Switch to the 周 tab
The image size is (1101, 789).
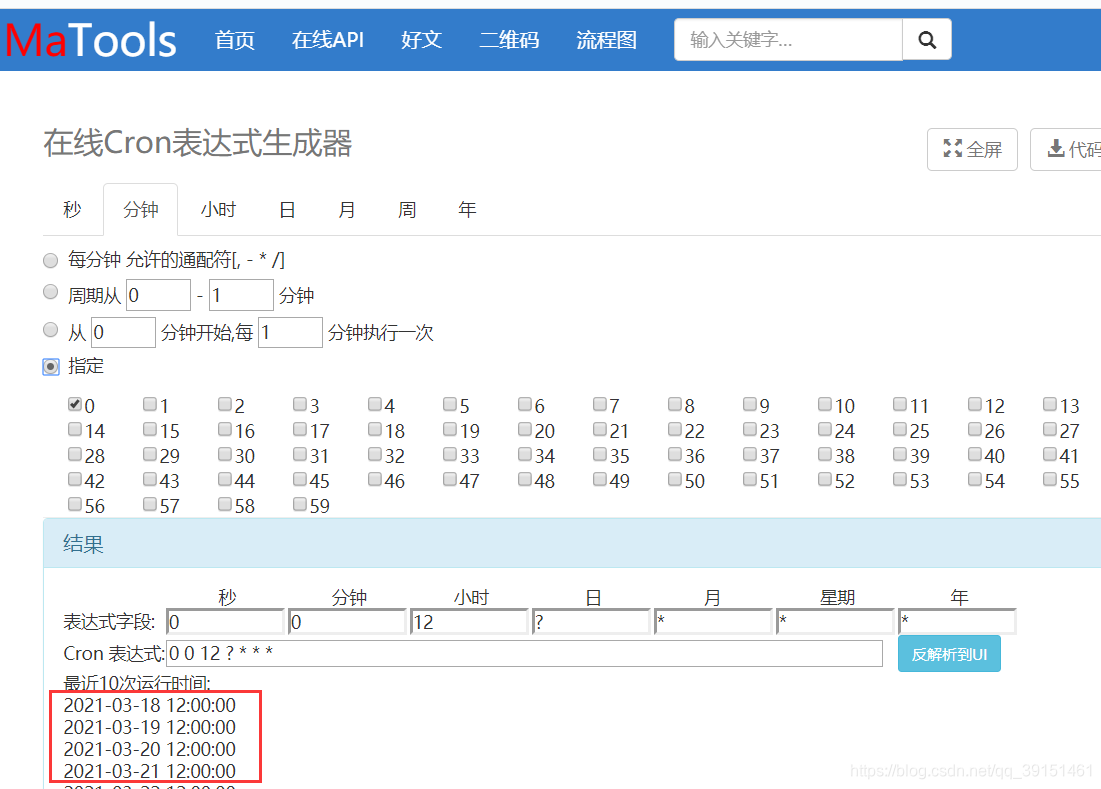click(x=407, y=209)
